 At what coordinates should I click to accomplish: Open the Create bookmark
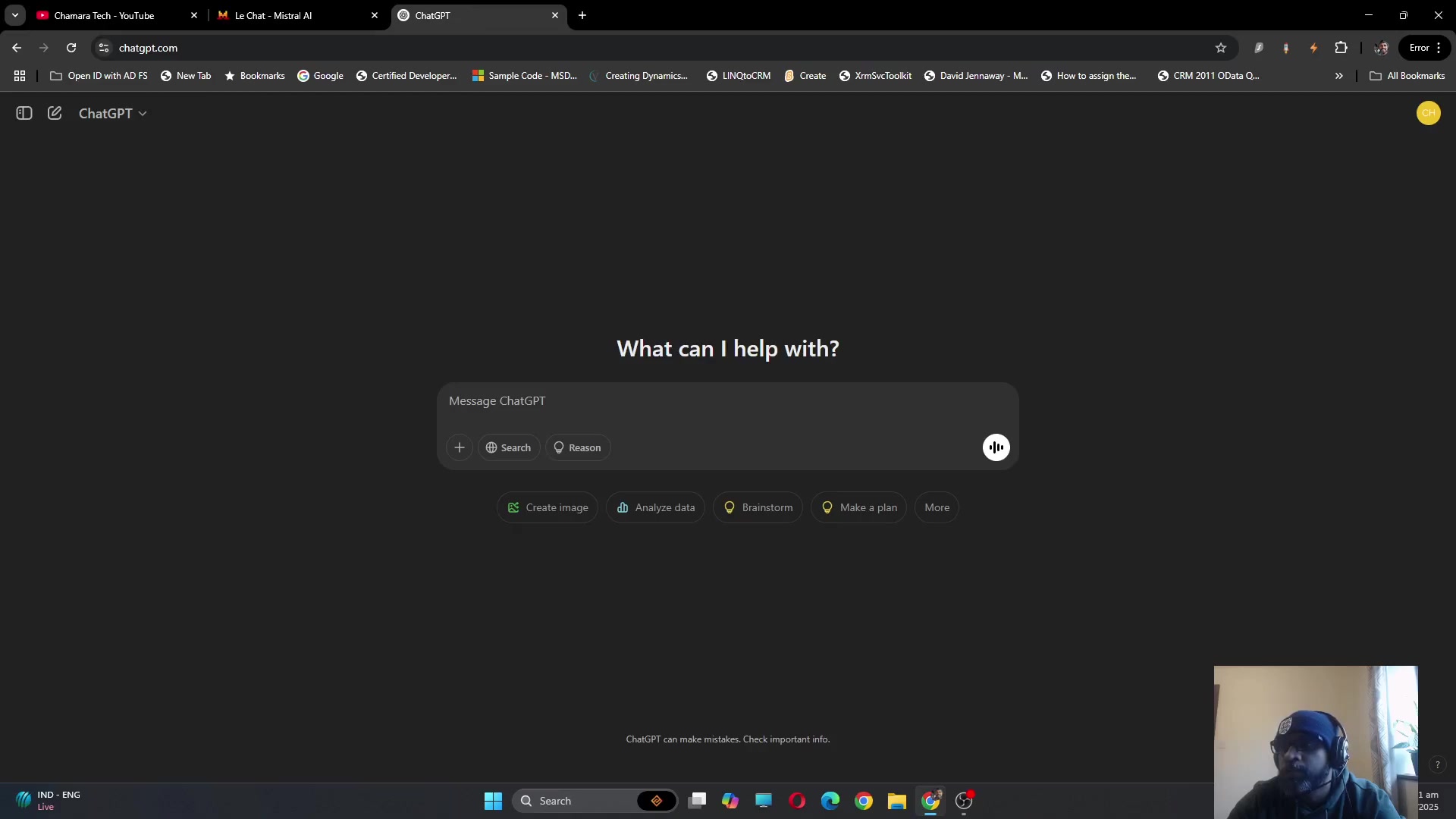pos(805,76)
